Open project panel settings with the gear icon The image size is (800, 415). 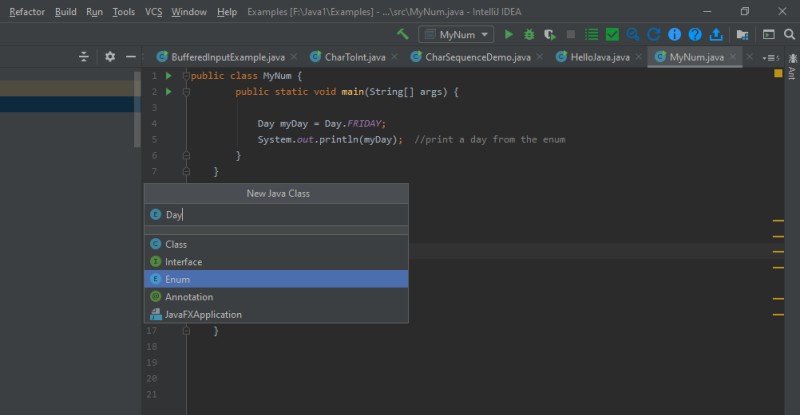point(110,57)
